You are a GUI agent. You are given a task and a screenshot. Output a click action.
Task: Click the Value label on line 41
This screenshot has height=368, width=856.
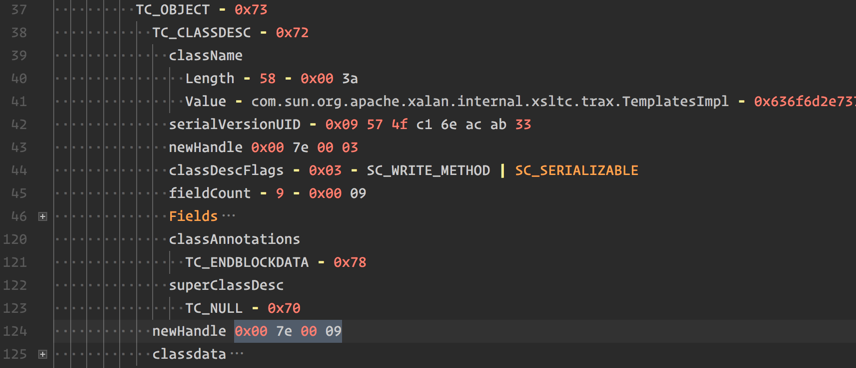pos(206,102)
